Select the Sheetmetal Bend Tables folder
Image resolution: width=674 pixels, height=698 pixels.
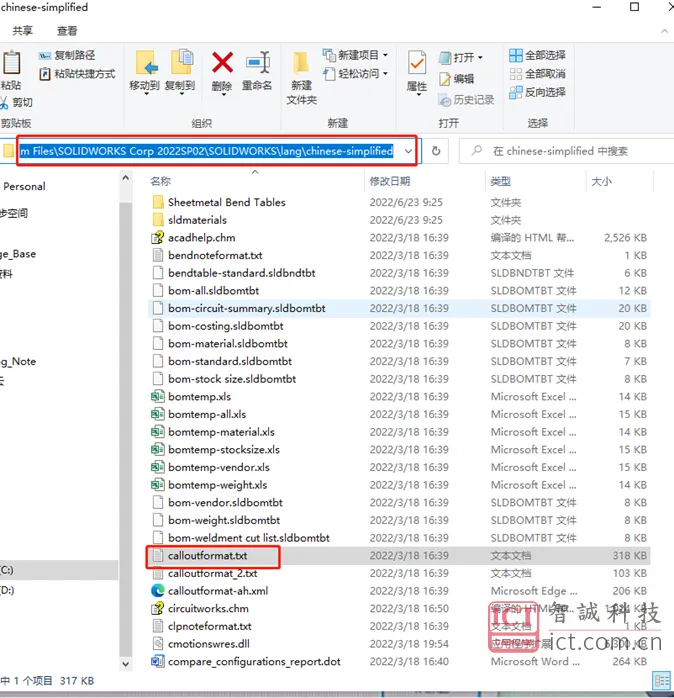pyautogui.click(x=227, y=203)
